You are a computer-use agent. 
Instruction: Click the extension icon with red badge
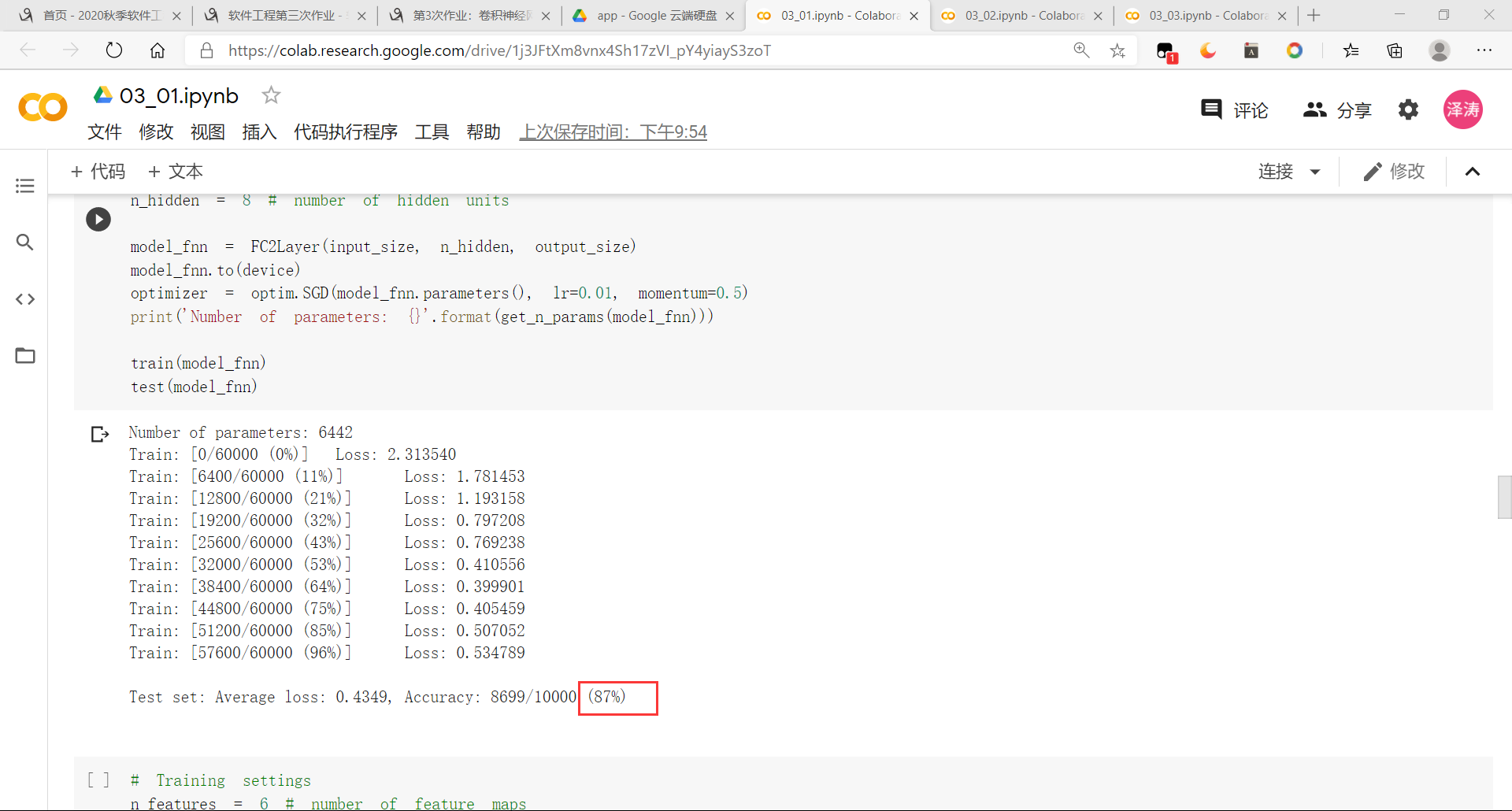pyautogui.click(x=1166, y=52)
